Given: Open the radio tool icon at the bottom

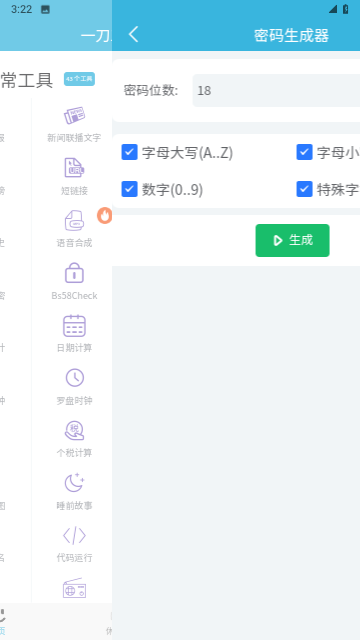Looking at the screenshot, I should tap(74, 589).
